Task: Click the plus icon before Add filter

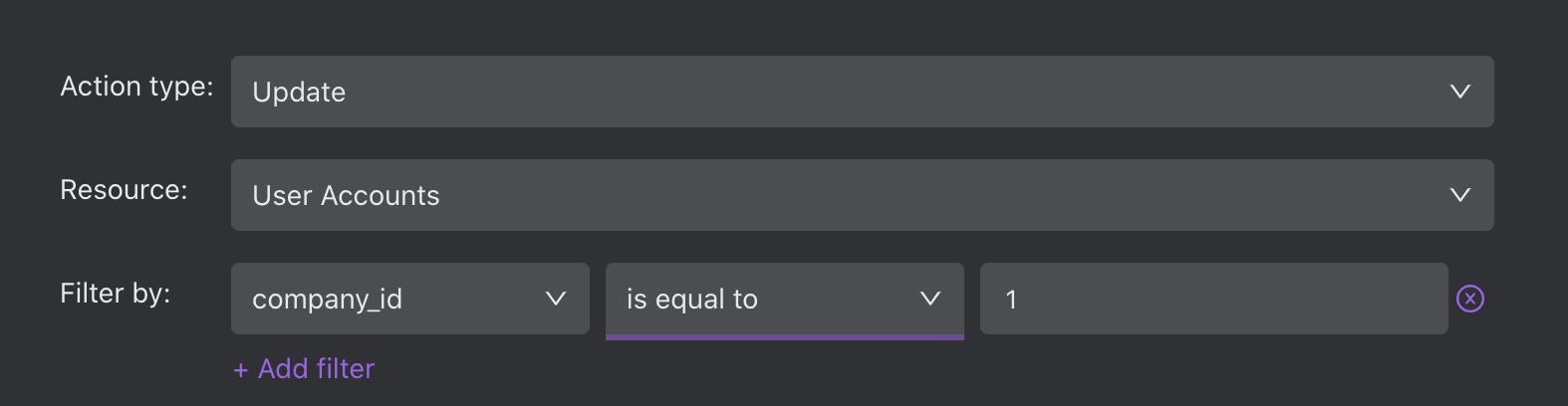Action: click(240, 370)
